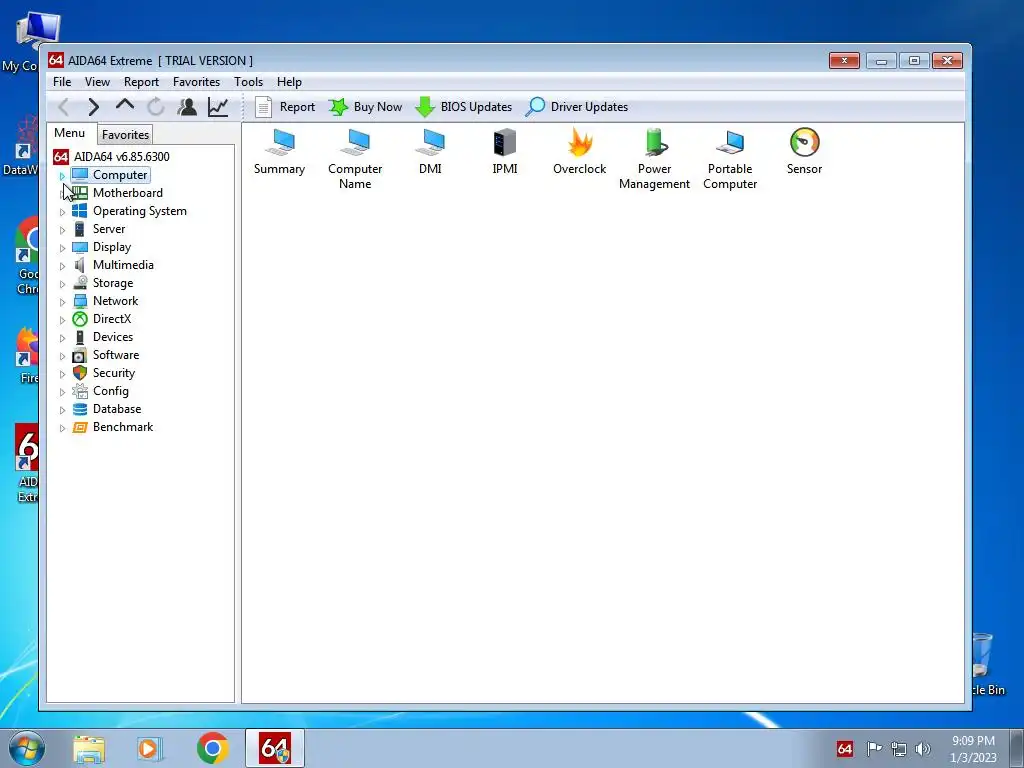Open the Favorites menu
This screenshot has width=1024, height=768.
click(196, 82)
